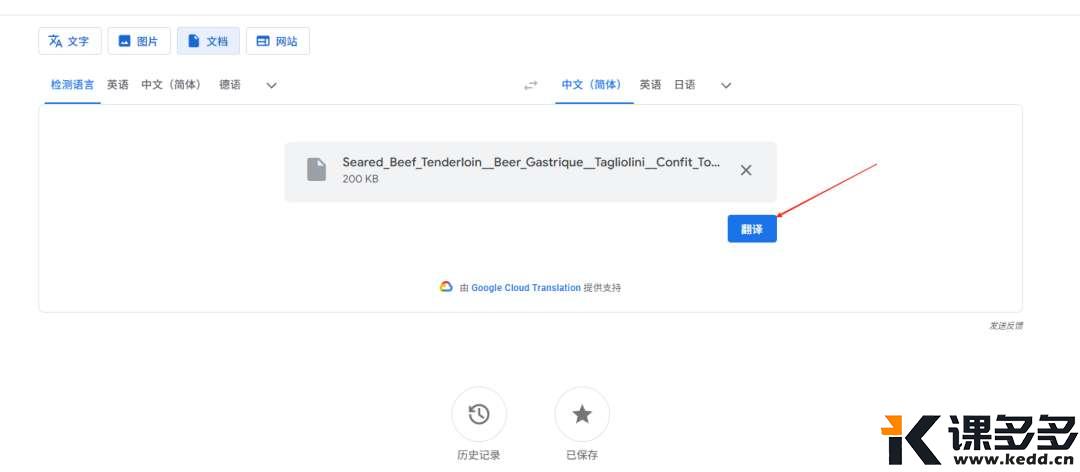Screen dimensions: 1080x472
Task: Set target language to 日语
Action: [x=685, y=85]
